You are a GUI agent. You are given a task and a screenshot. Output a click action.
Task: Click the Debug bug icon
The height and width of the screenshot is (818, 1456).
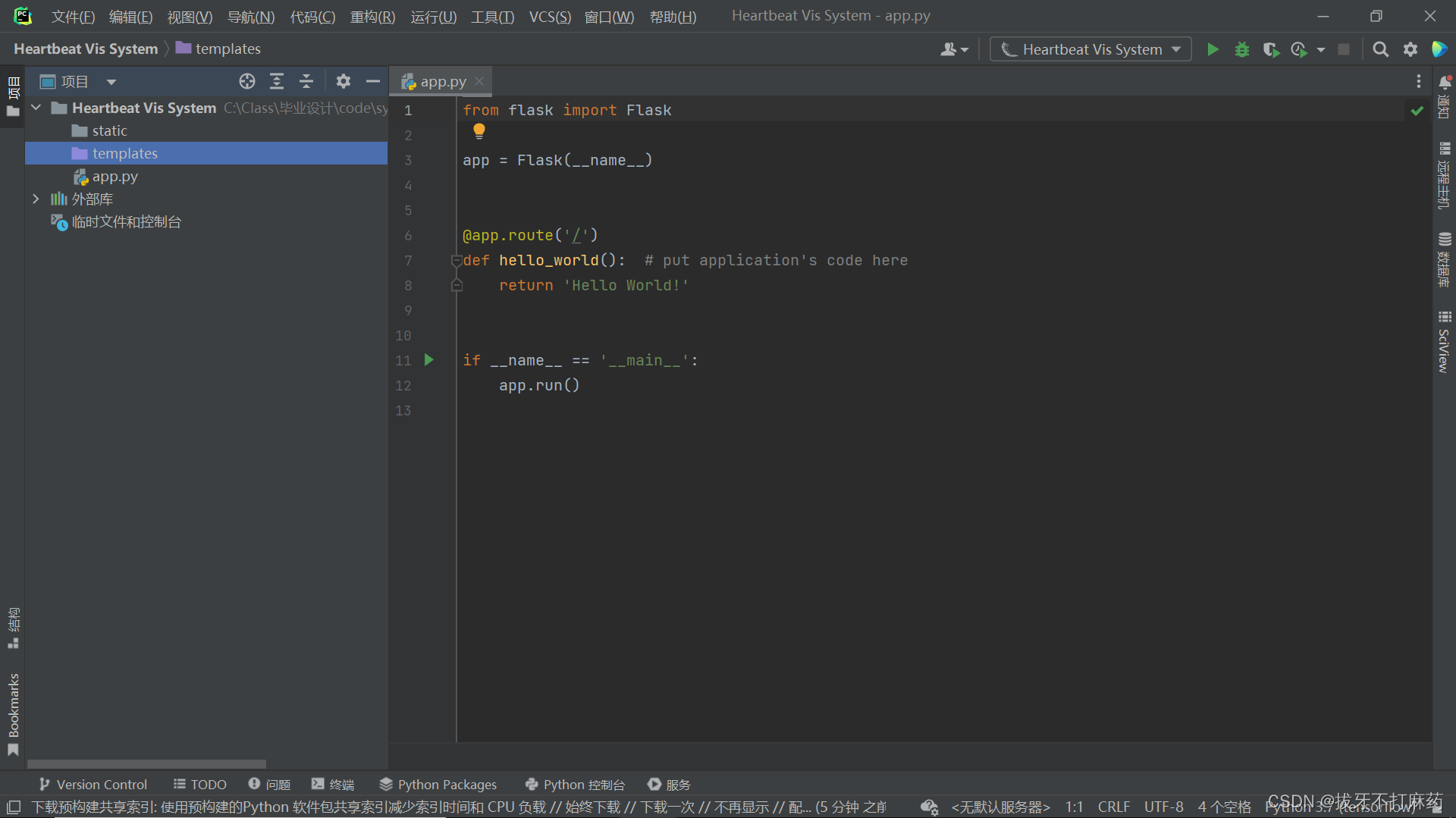click(x=1241, y=49)
